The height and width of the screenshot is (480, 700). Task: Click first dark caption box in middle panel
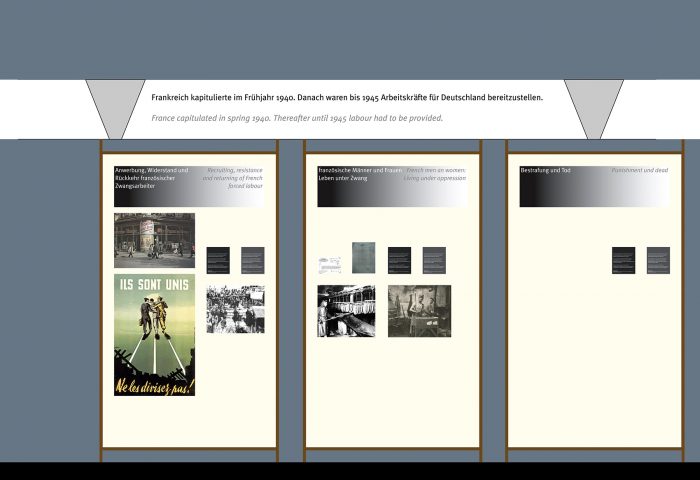click(x=399, y=260)
